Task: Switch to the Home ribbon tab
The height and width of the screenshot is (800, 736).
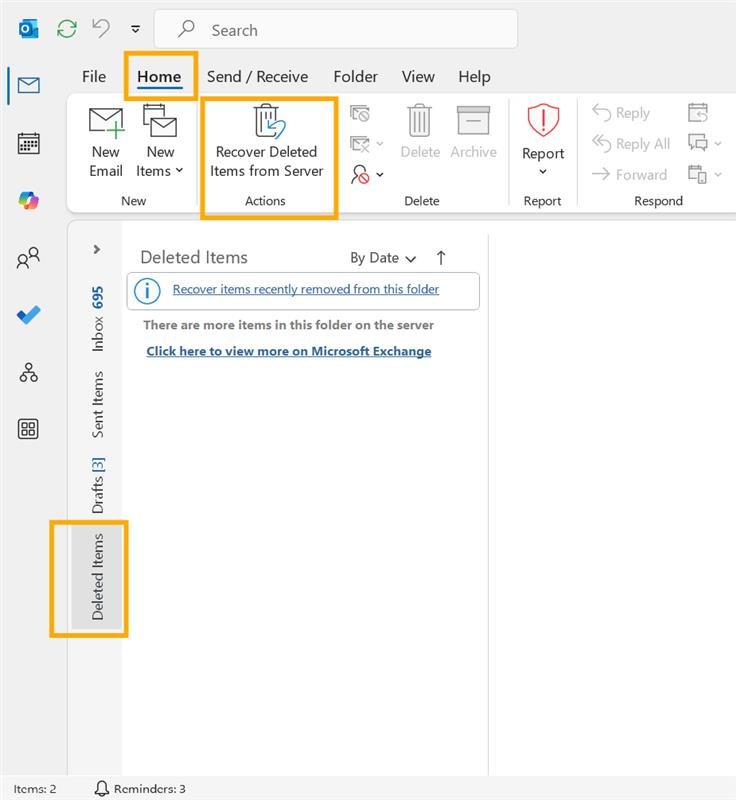Action: click(x=159, y=77)
